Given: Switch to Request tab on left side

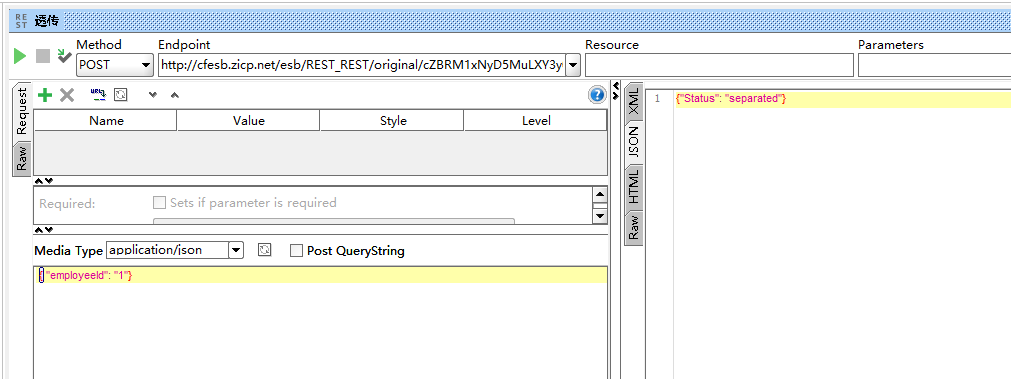Looking at the screenshot, I should point(21,111).
